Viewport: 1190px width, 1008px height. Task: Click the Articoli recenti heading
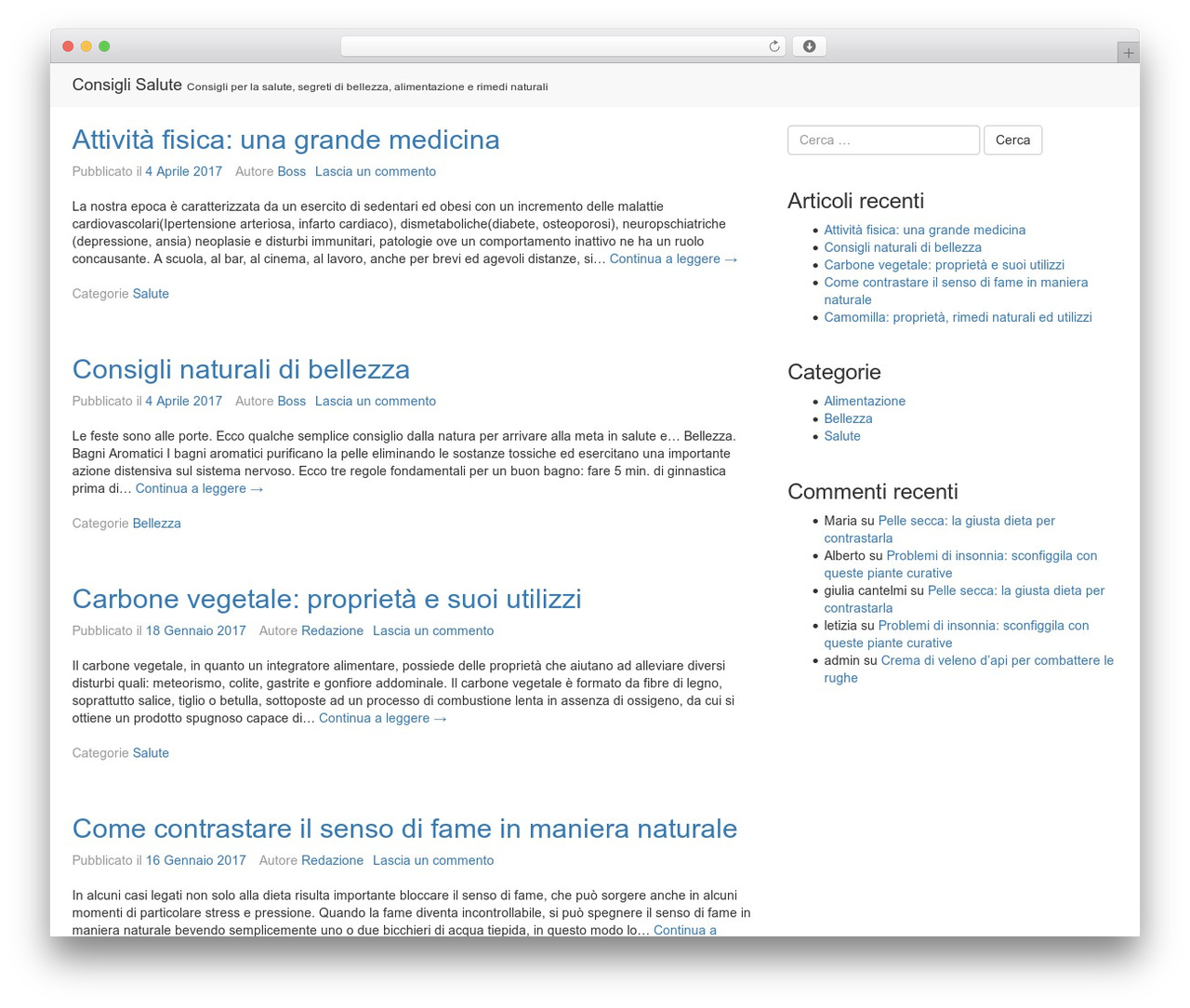click(x=855, y=201)
